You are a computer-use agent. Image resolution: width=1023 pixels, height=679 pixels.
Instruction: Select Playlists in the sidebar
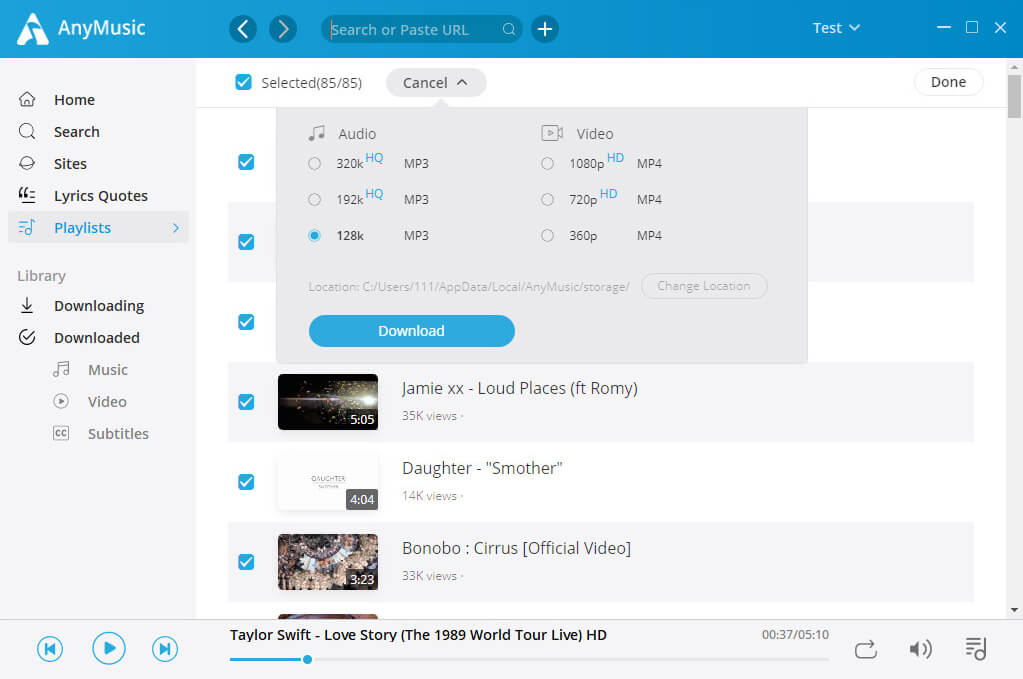(98, 228)
